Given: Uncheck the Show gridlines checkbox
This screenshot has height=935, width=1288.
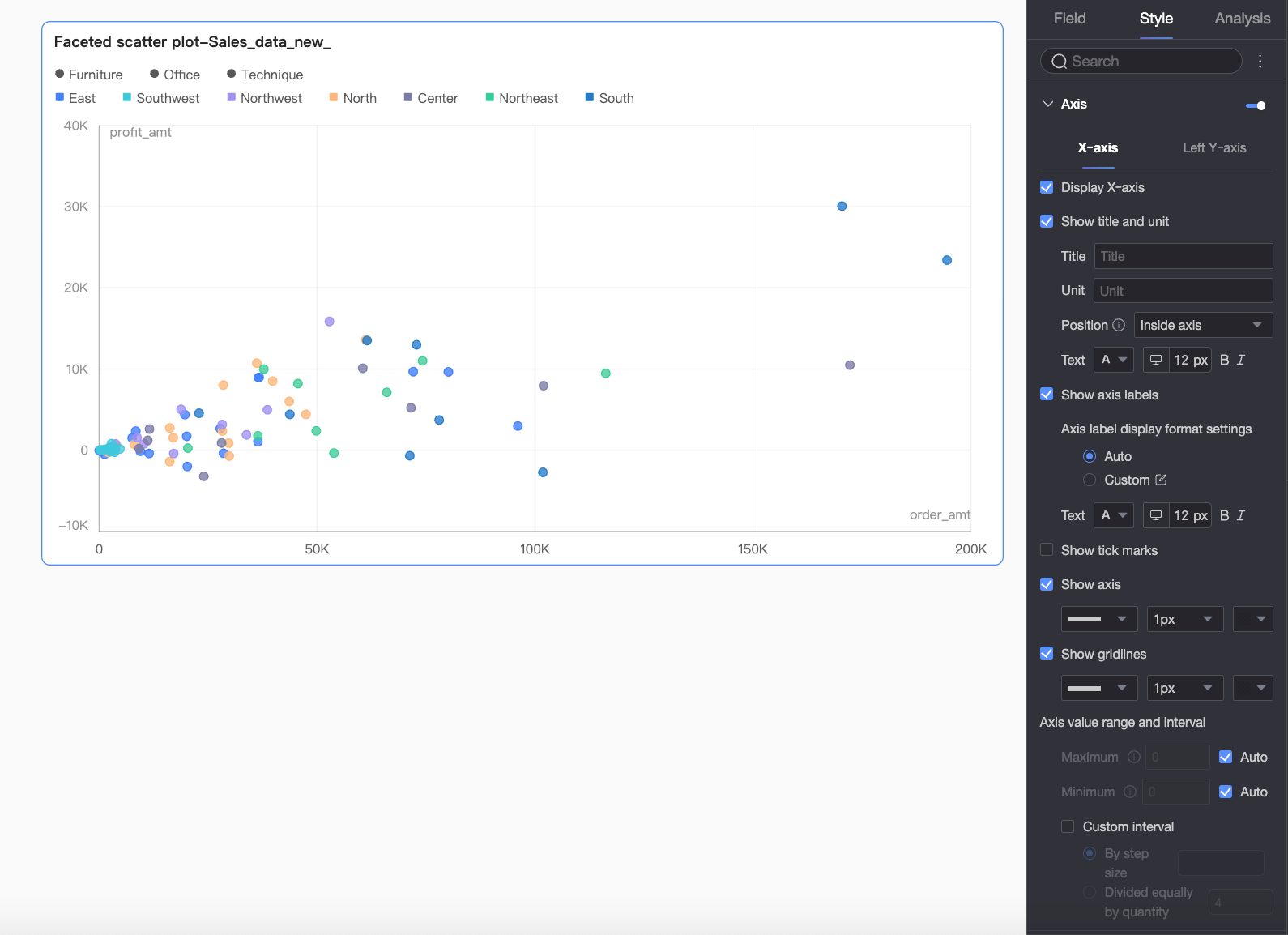Looking at the screenshot, I should [1047, 654].
